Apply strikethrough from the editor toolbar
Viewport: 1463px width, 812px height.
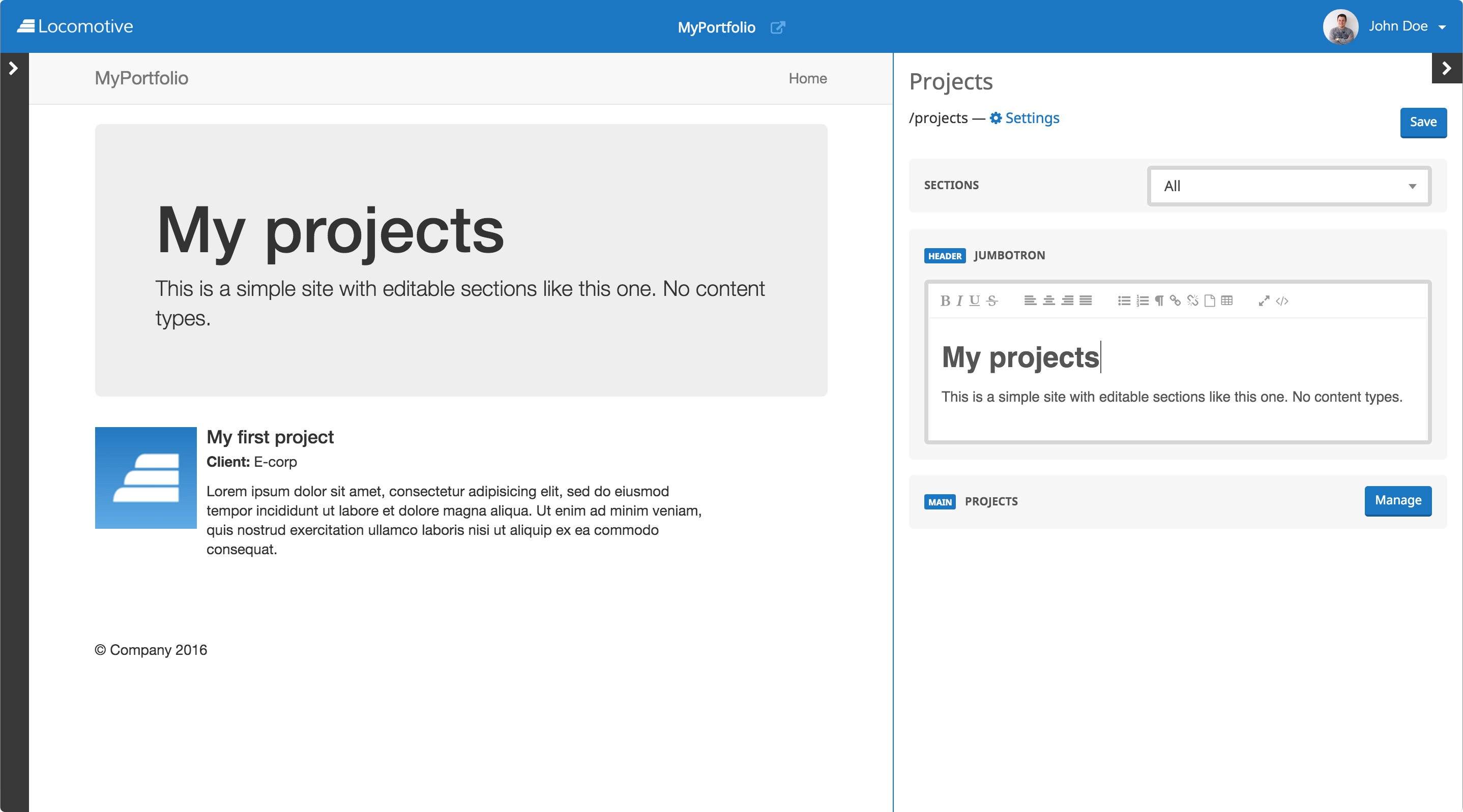coord(991,301)
